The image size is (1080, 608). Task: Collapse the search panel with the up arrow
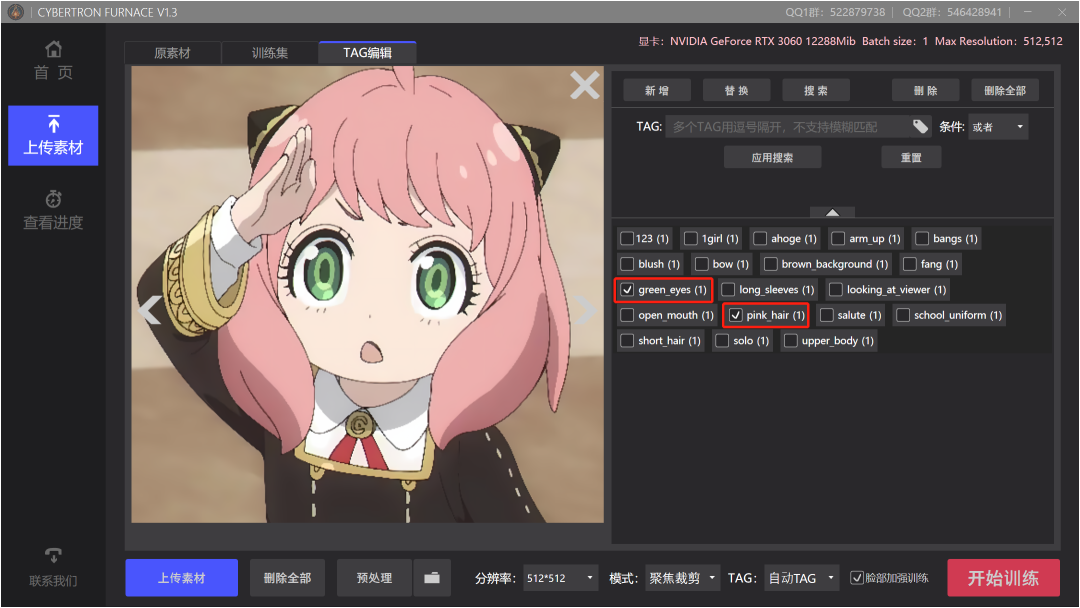coord(832,212)
